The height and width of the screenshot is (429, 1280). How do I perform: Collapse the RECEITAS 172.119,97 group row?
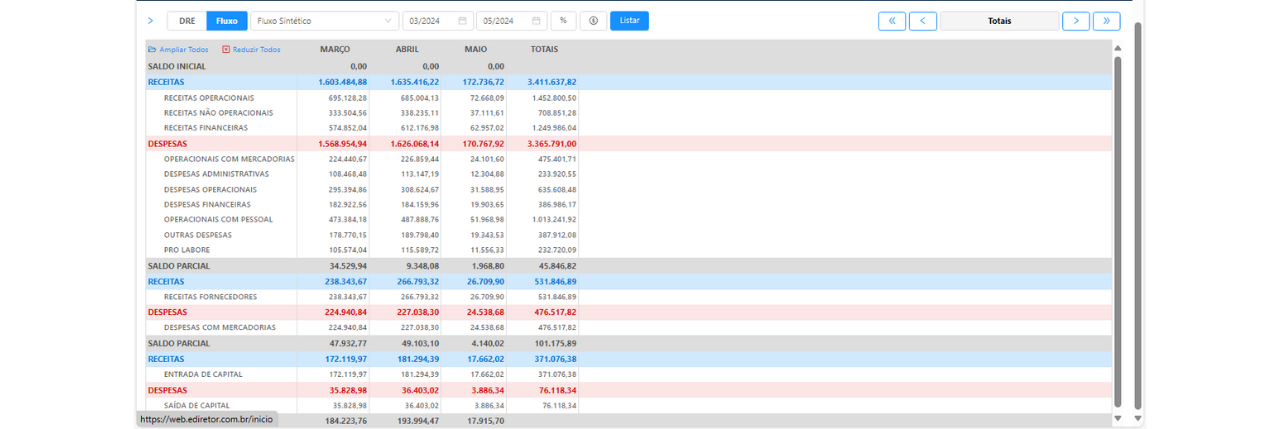click(628, 359)
